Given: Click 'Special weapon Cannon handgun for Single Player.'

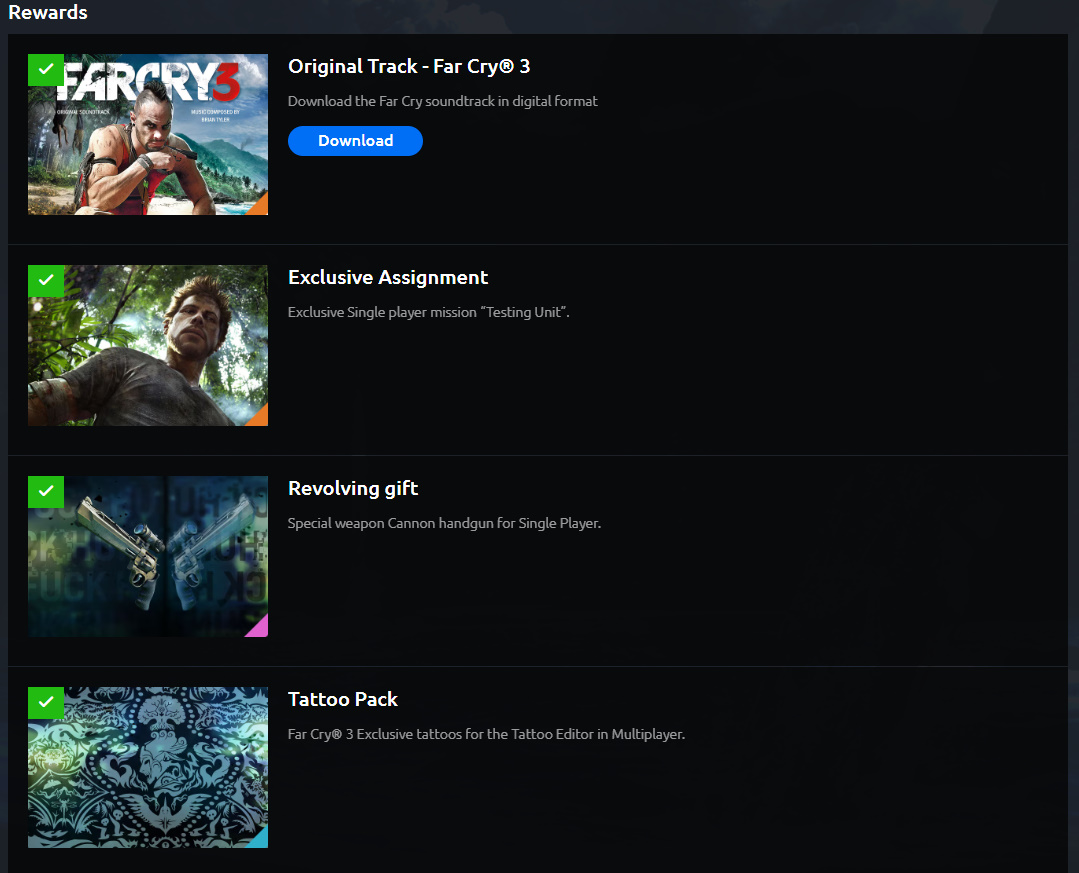Looking at the screenshot, I should pos(444,524).
